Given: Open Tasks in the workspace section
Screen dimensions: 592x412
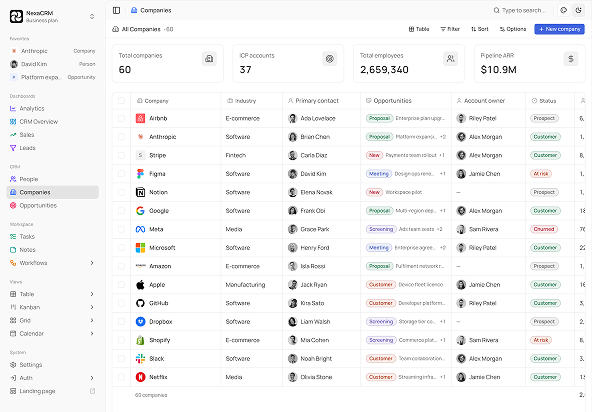Looking at the screenshot, I should pyautogui.click(x=52, y=236).
